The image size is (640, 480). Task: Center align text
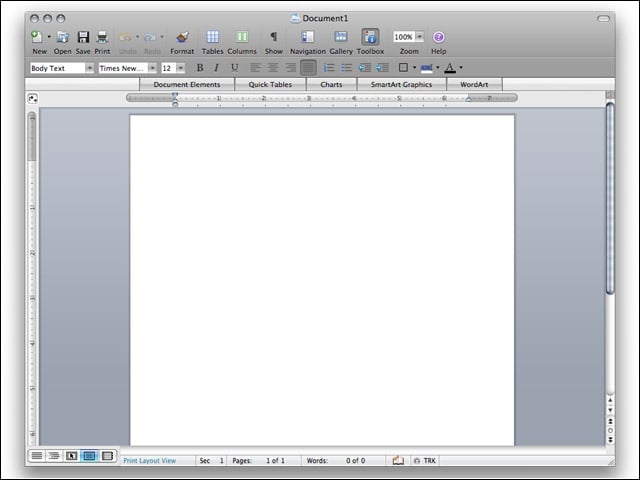point(273,68)
